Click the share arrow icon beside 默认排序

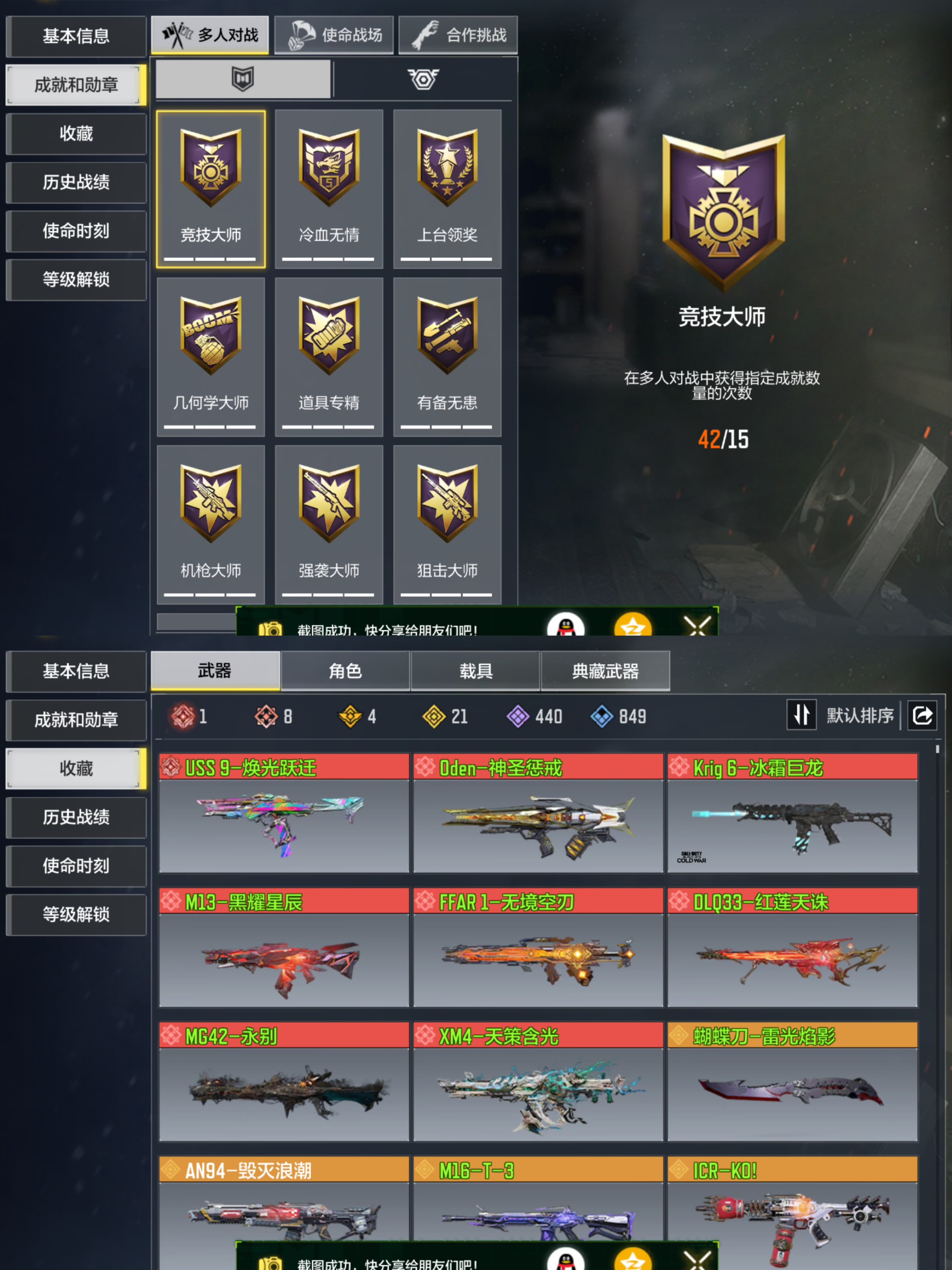[x=921, y=716]
